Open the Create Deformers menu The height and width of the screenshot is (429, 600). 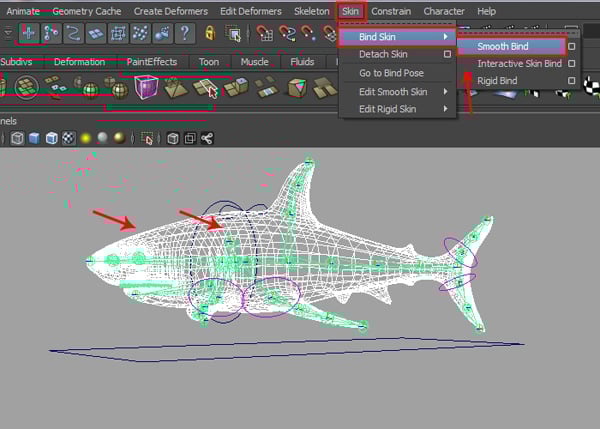[x=171, y=11]
